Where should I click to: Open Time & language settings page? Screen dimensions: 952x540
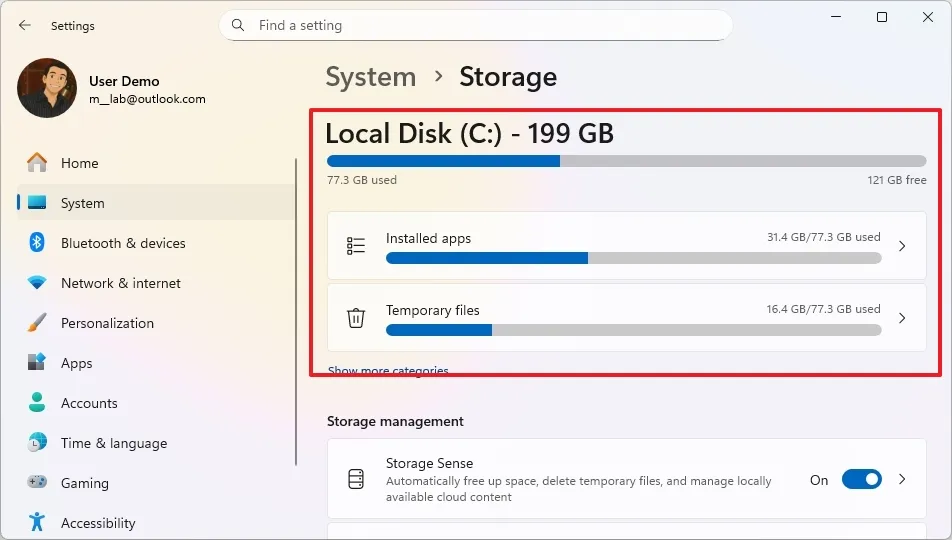point(156,443)
